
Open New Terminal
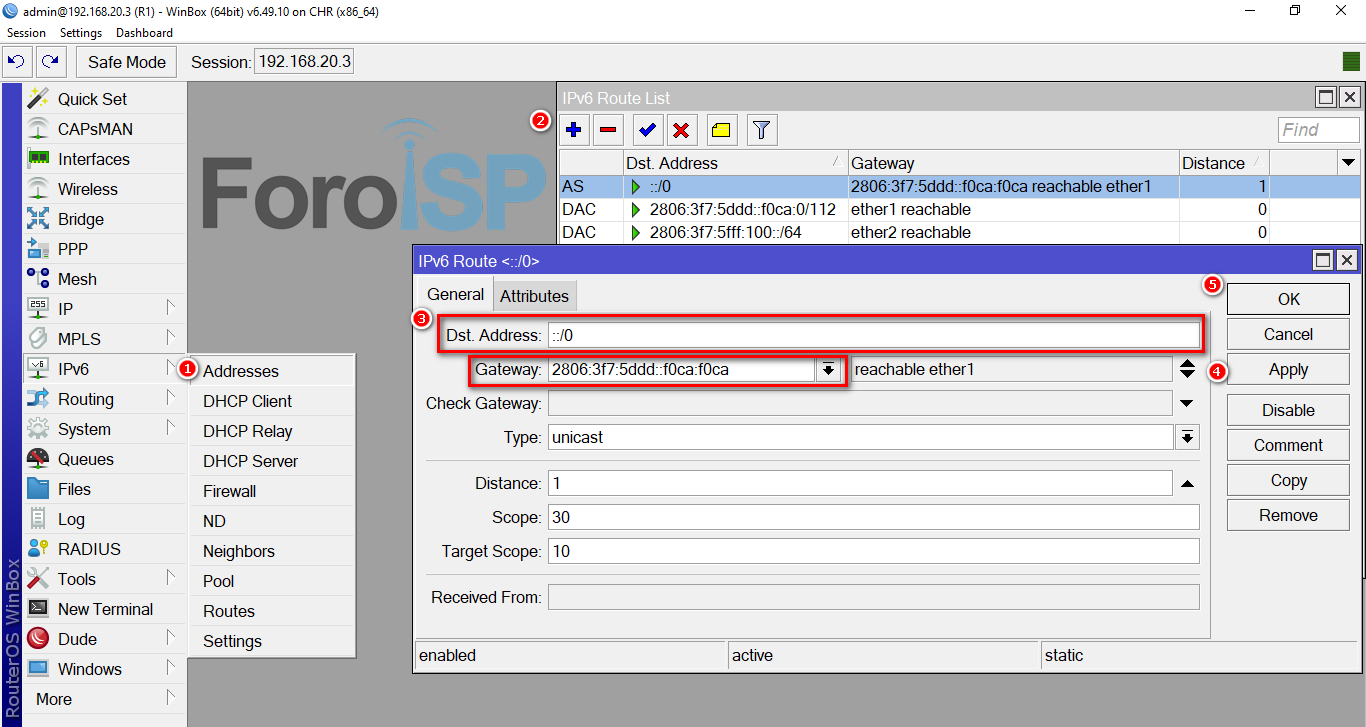pos(105,609)
